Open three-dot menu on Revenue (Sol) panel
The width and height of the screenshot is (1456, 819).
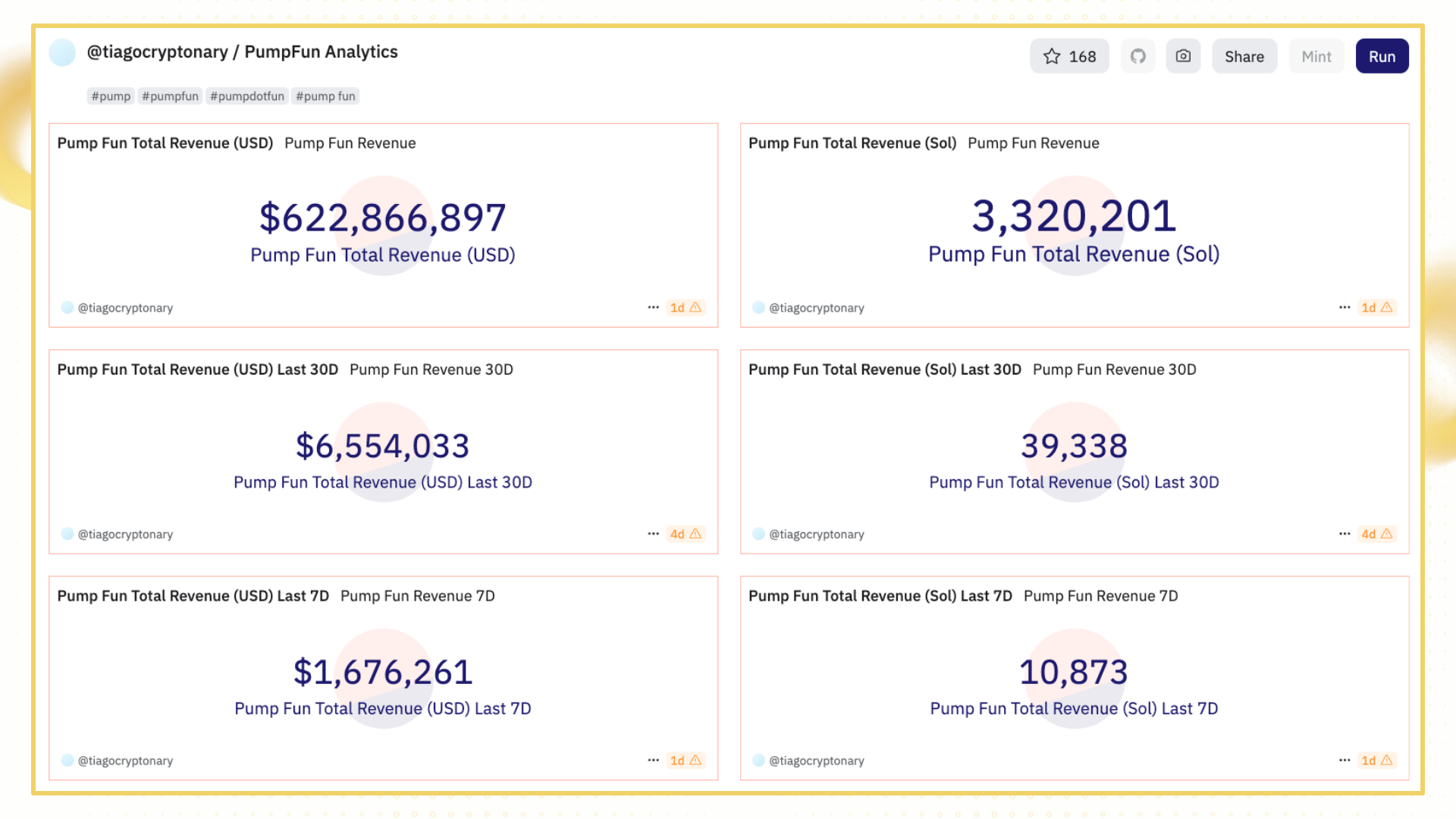click(x=1344, y=308)
